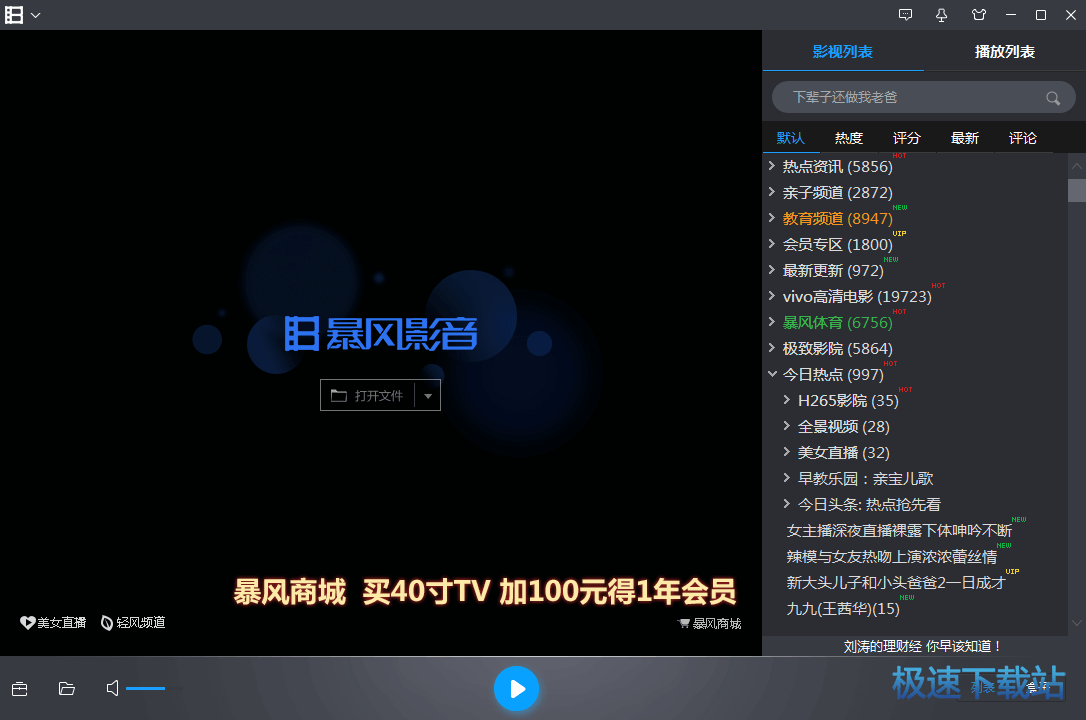Sort the list by 最新
Viewport: 1086px width, 720px height.
pyautogui.click(x=965, y=138)
